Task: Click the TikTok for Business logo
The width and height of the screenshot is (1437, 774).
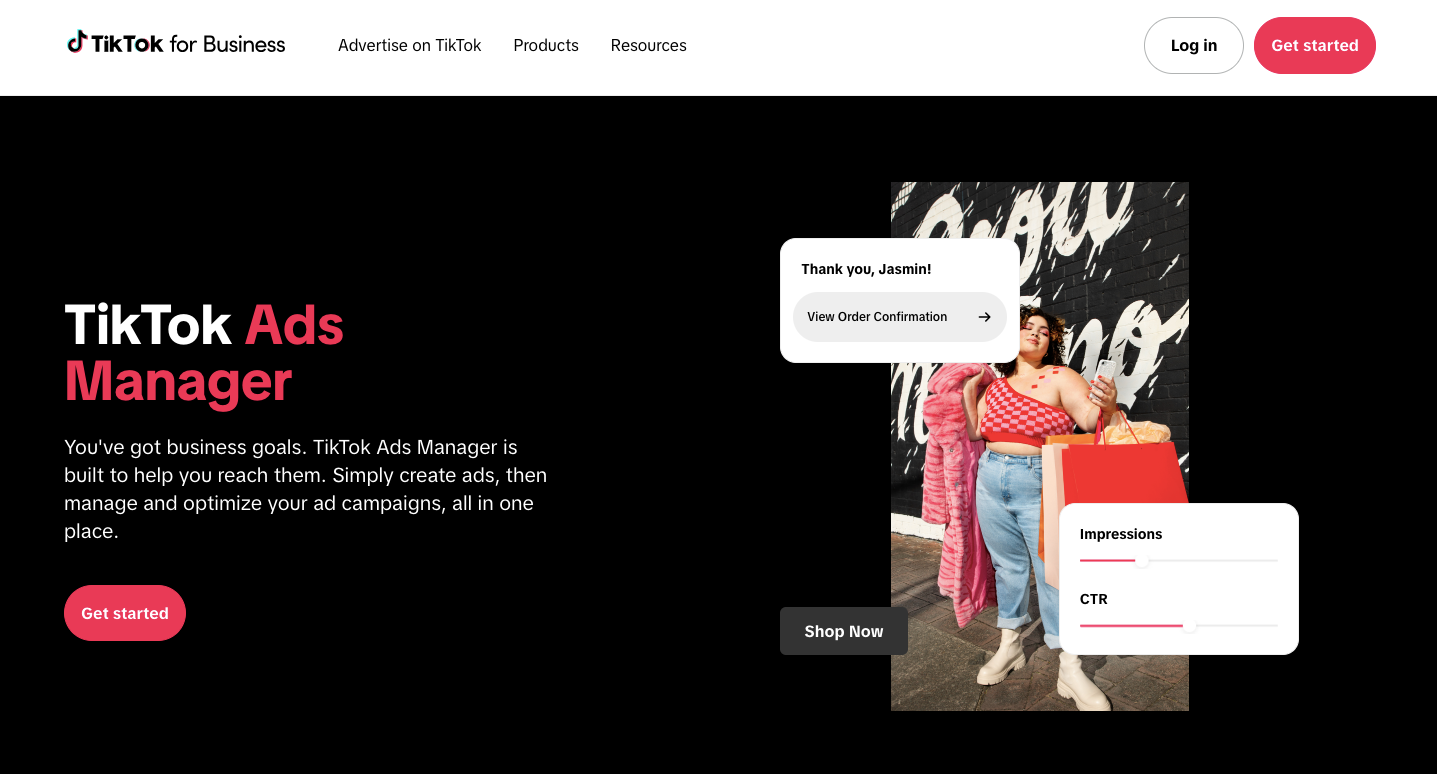Action: 176,44
